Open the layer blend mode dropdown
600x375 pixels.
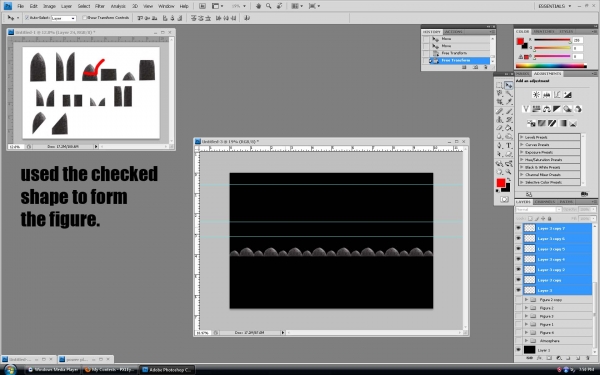[538, 209]
